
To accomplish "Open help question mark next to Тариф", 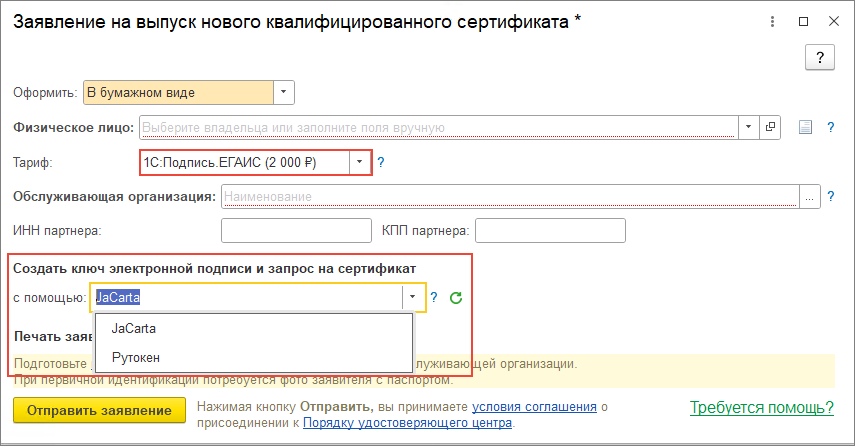I will pos(380,162).
